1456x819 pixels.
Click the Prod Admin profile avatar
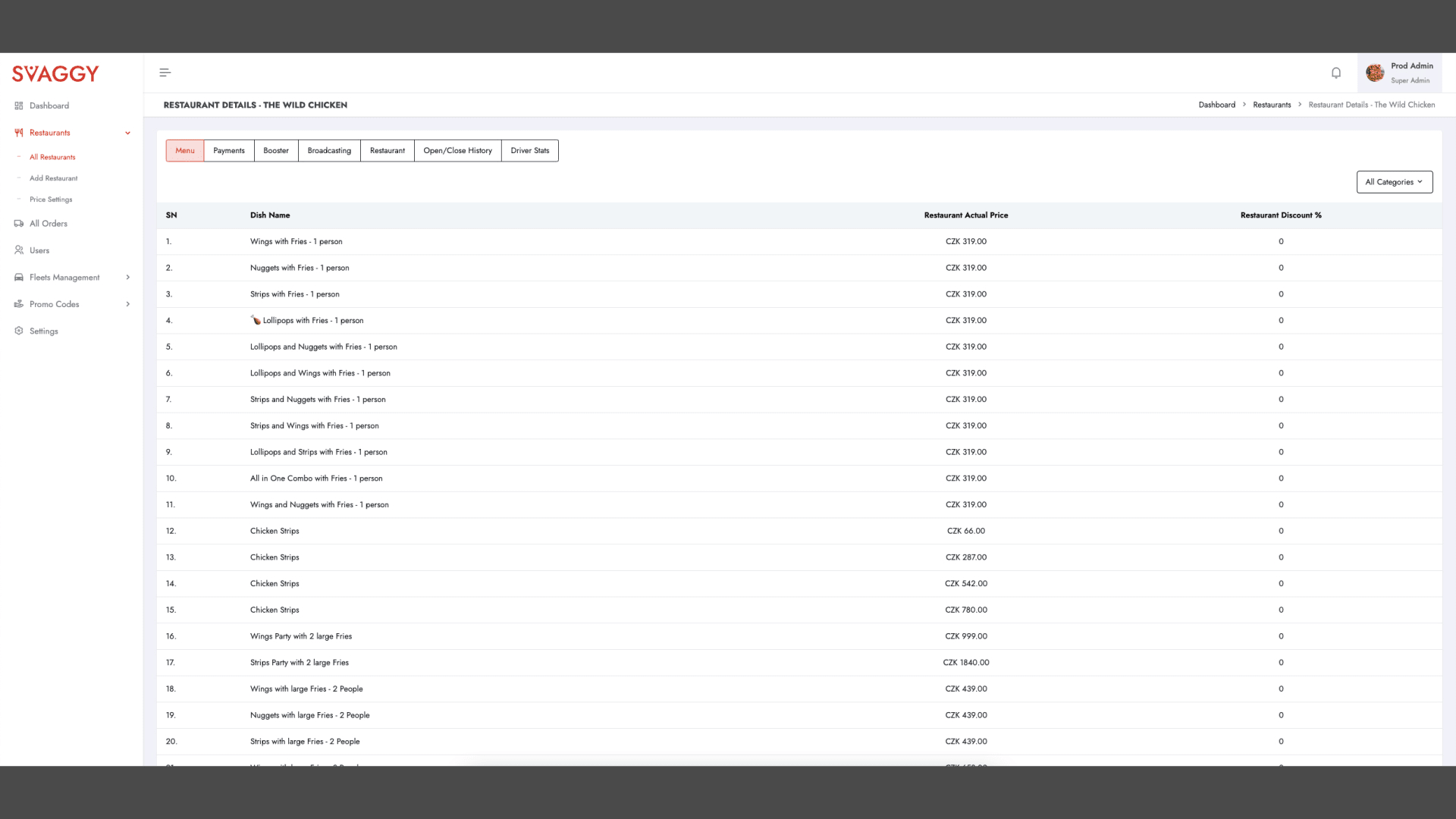(x=1375, y=73)
